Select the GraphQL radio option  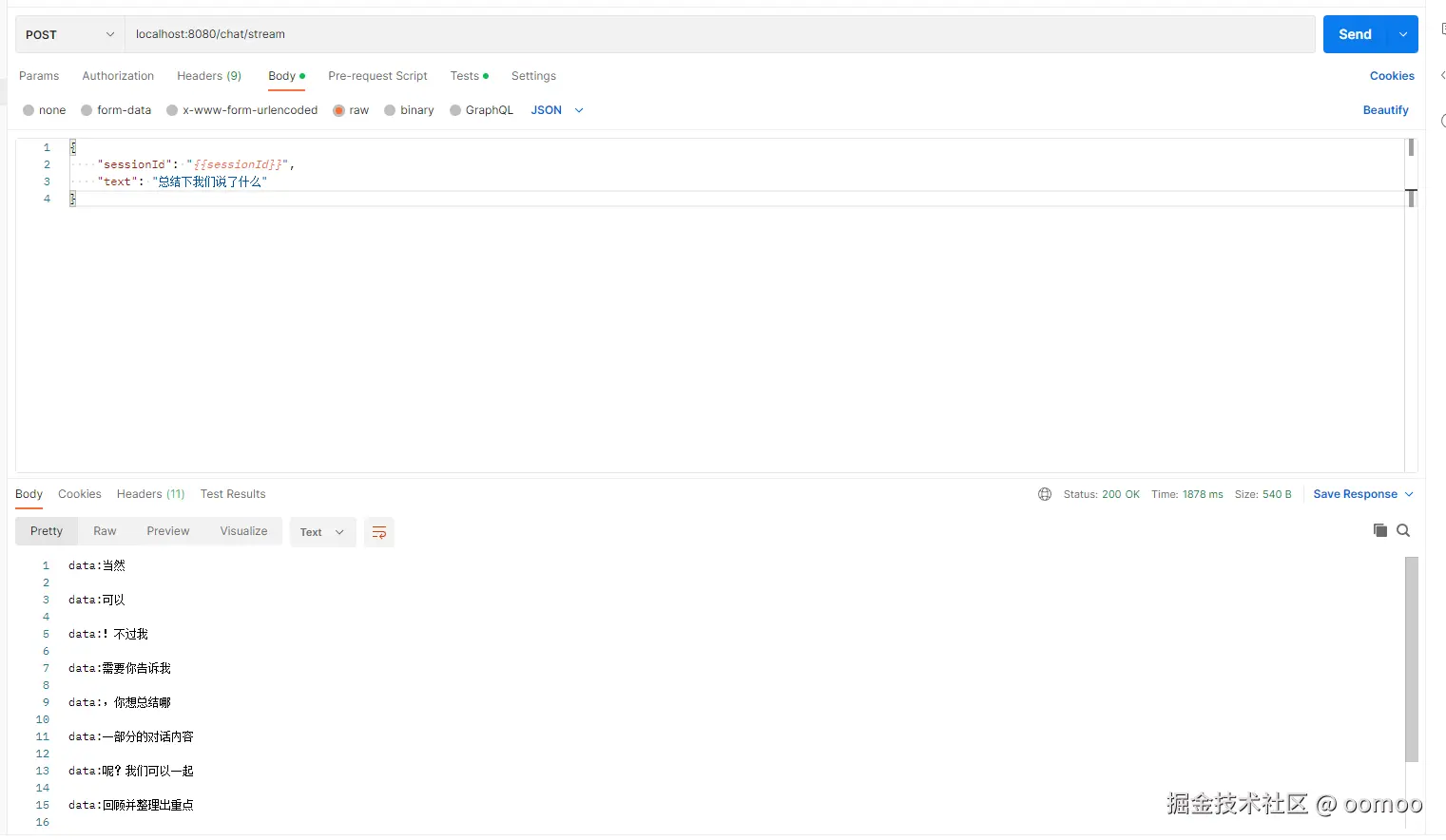click(x=455, y=110)
